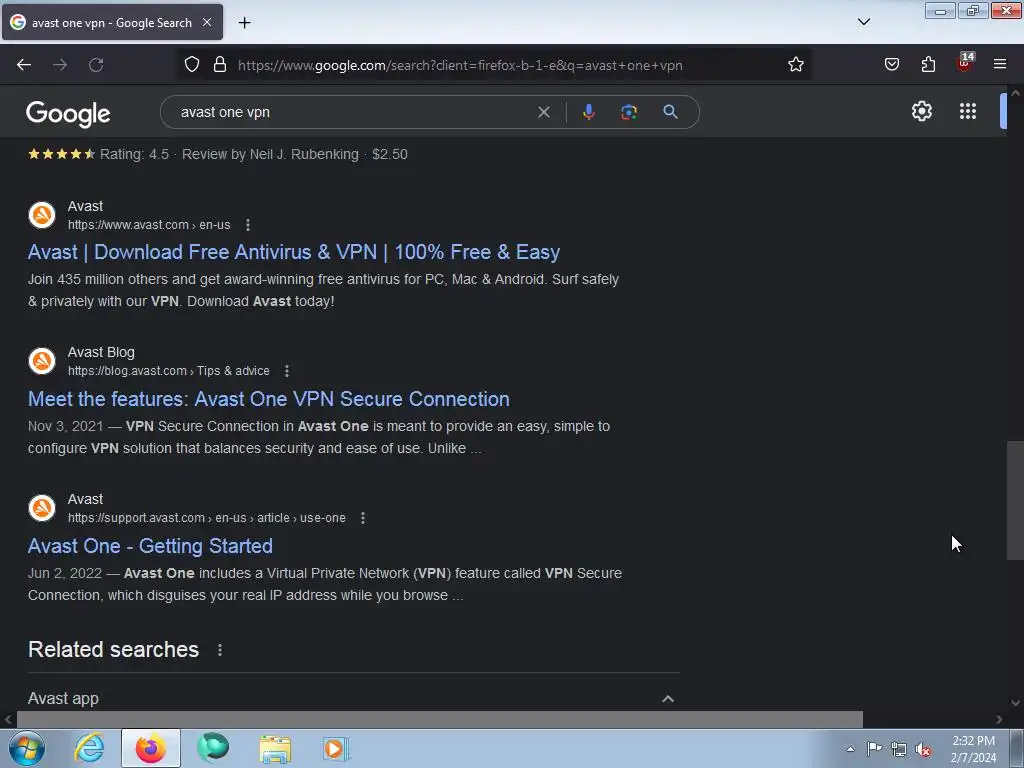Open the avast.com en-us result options
This screenshot has width=1024, height=768.
click(248, 225)
